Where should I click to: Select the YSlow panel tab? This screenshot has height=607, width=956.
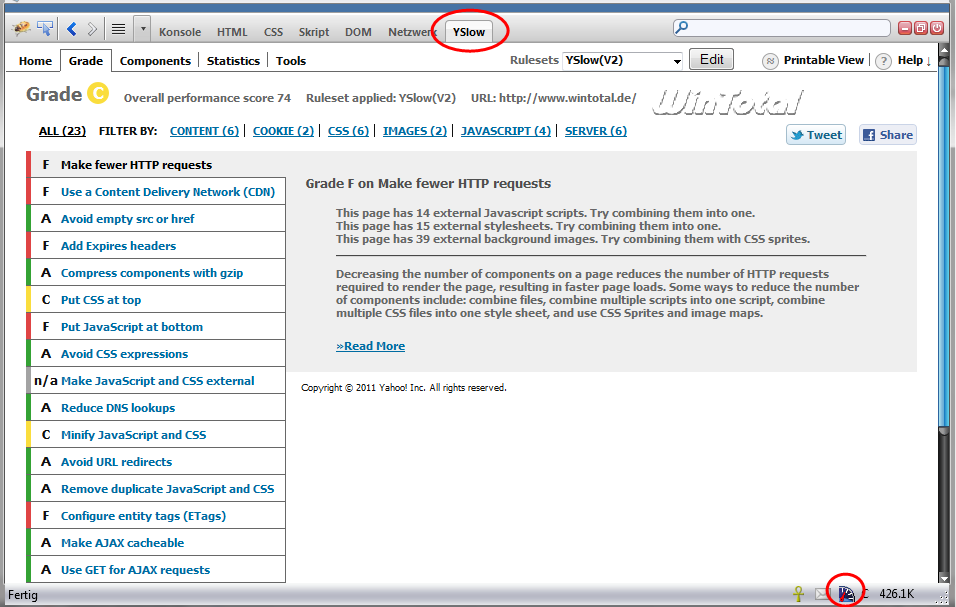coord(469,32)
